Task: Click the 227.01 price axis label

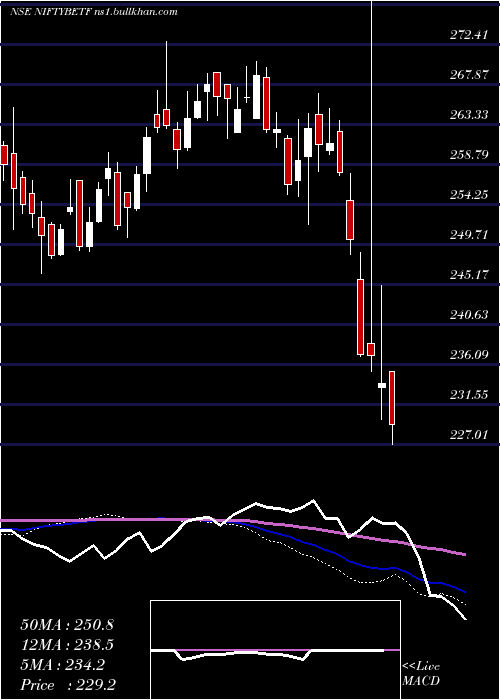Action: [468, 434]
